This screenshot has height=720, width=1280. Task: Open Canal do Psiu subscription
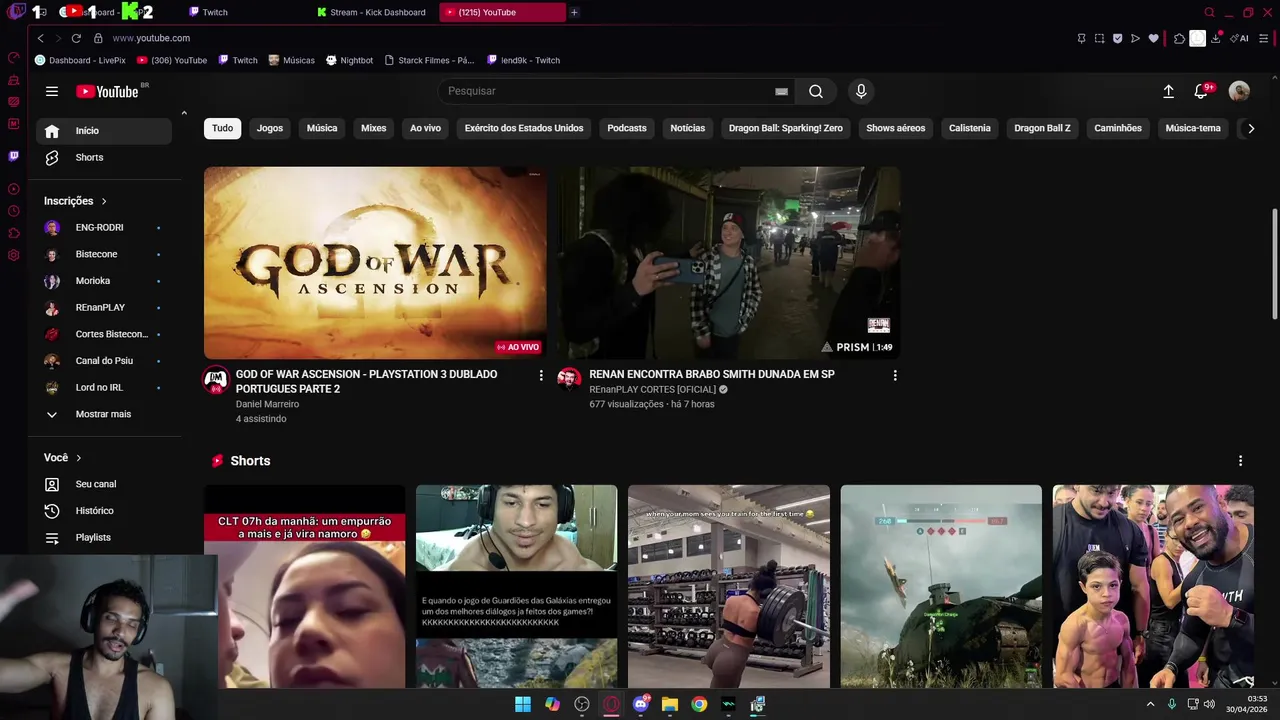(x=104, y=361)
